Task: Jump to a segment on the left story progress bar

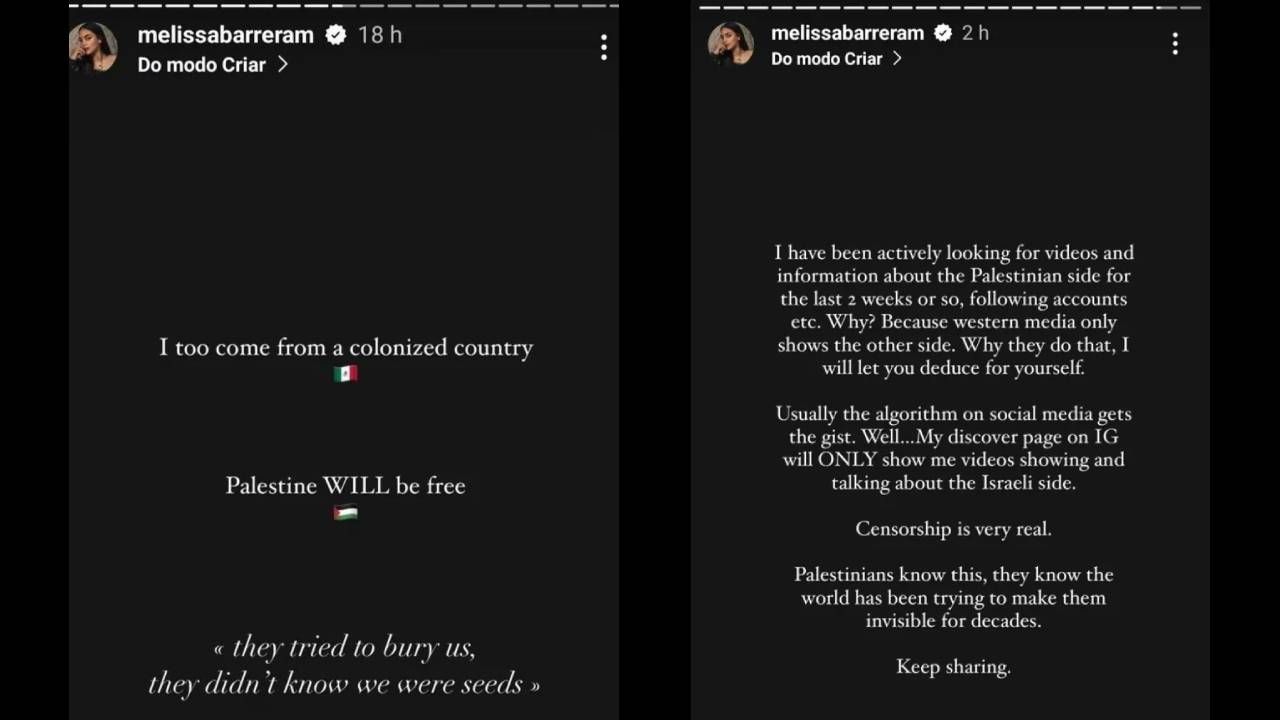Action: (344, 5)
